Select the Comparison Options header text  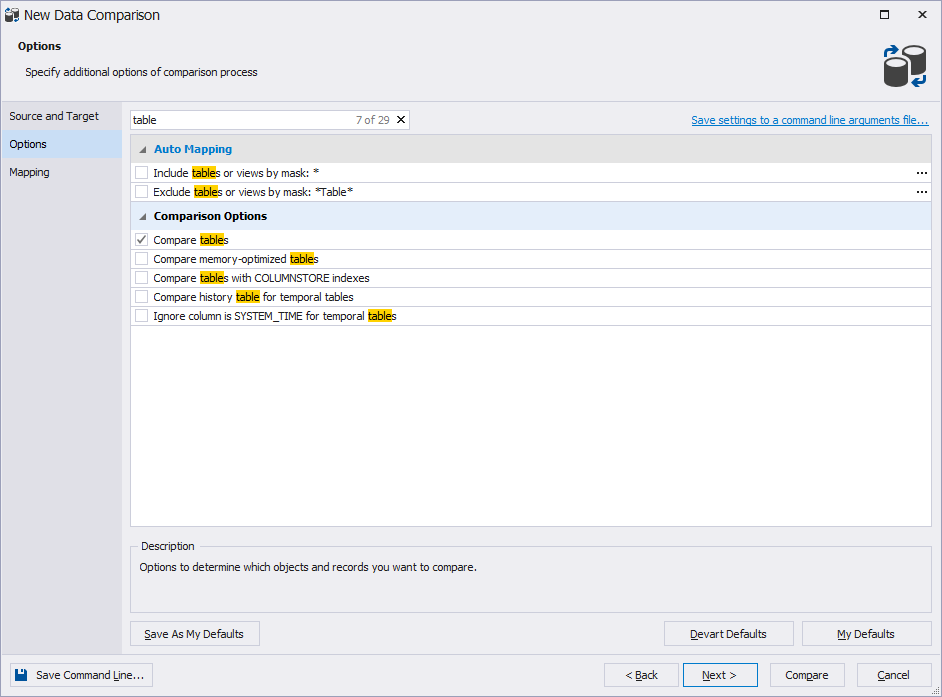tap(210, 216)
